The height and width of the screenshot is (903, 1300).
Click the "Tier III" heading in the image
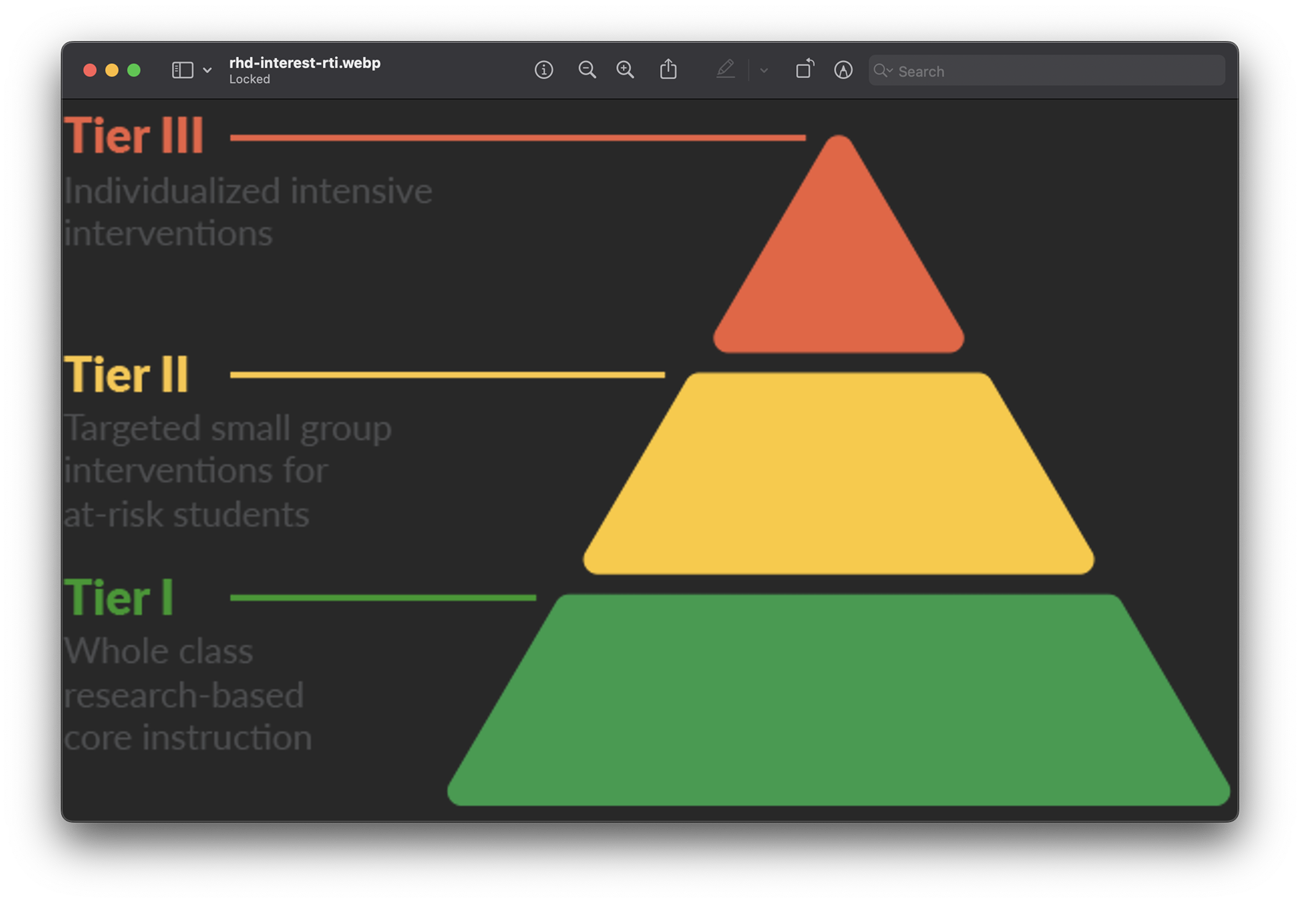(x=133, y=136)
